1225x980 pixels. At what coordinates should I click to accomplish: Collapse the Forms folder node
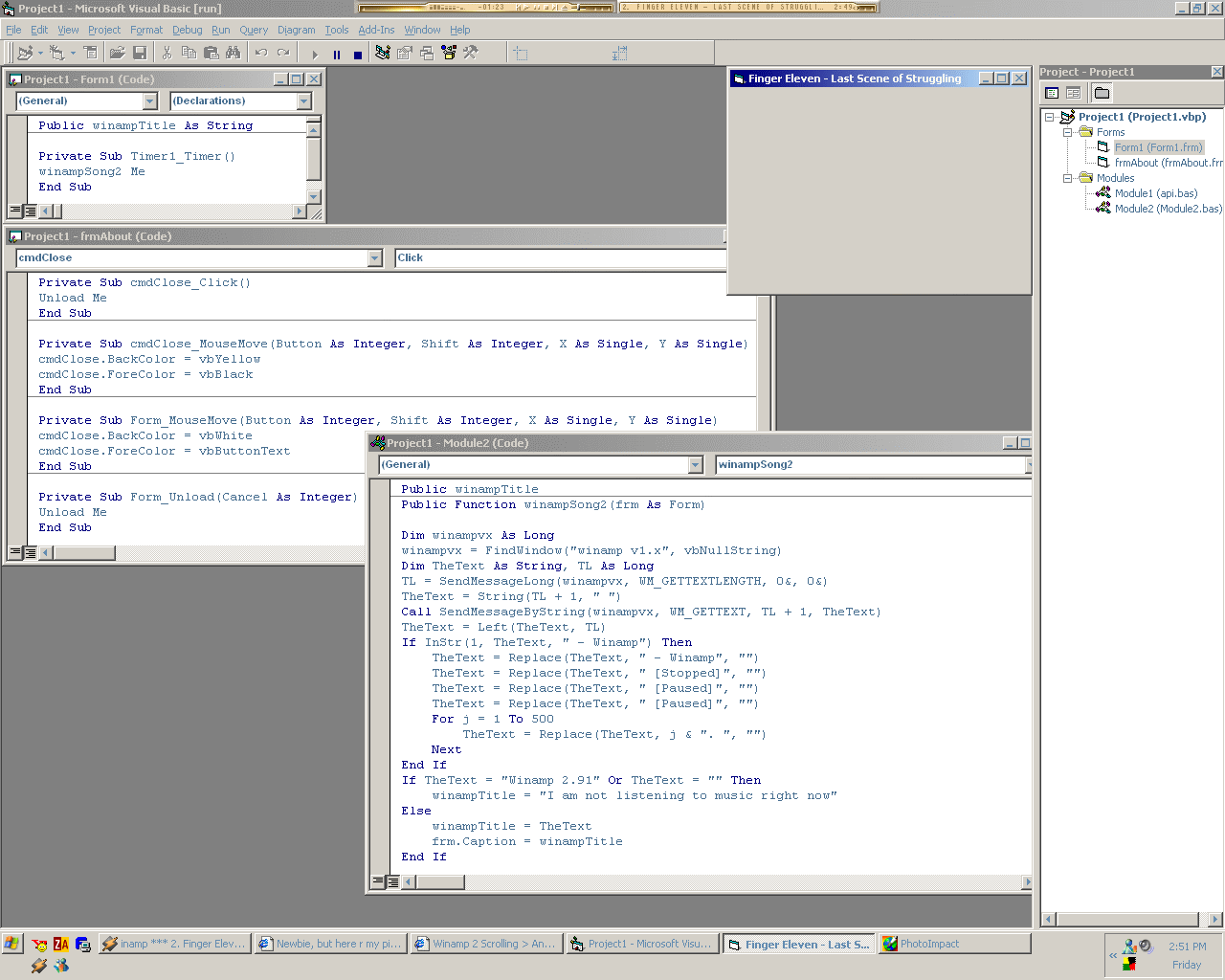1067,132
